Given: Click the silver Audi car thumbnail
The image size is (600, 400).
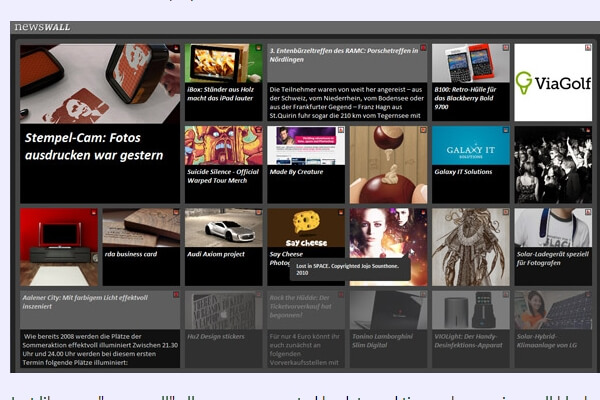Looking at the screenshot, I should [223, 228].
